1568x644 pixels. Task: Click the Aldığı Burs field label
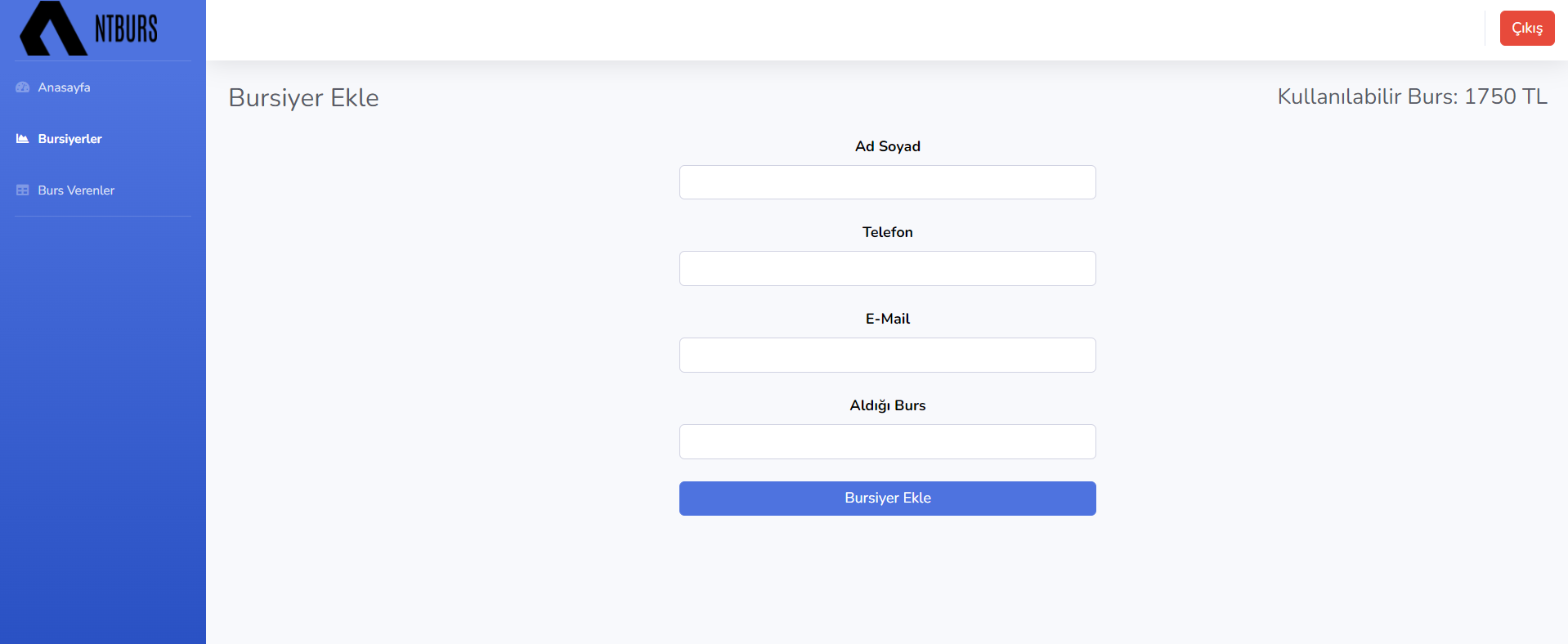887,405
